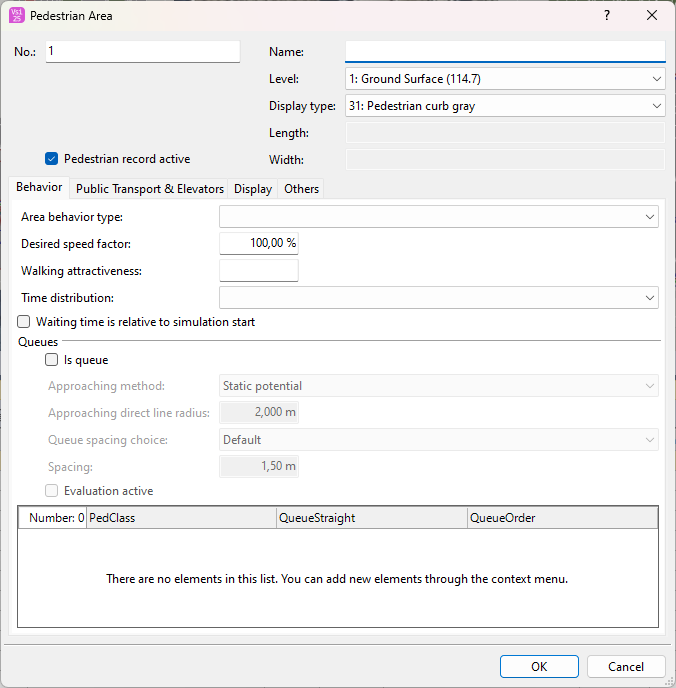Toggle the Pedestrian record active checkbox
The width and height of the screenshot is (676, 688).
click(x=52, y=159)
